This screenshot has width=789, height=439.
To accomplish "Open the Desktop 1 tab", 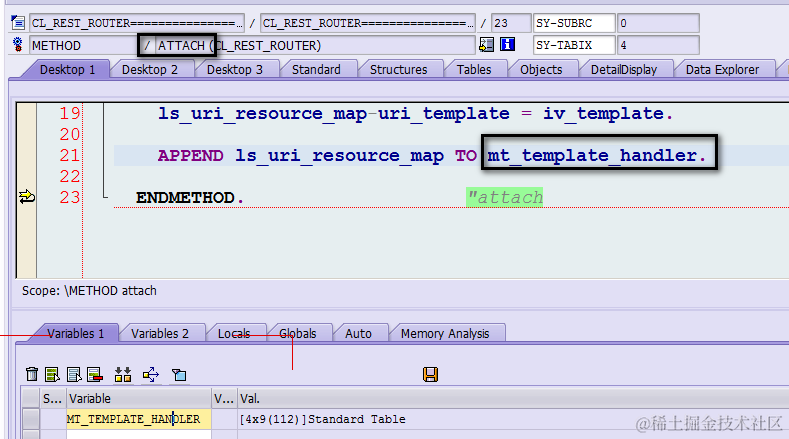I will tap(67, 69).
